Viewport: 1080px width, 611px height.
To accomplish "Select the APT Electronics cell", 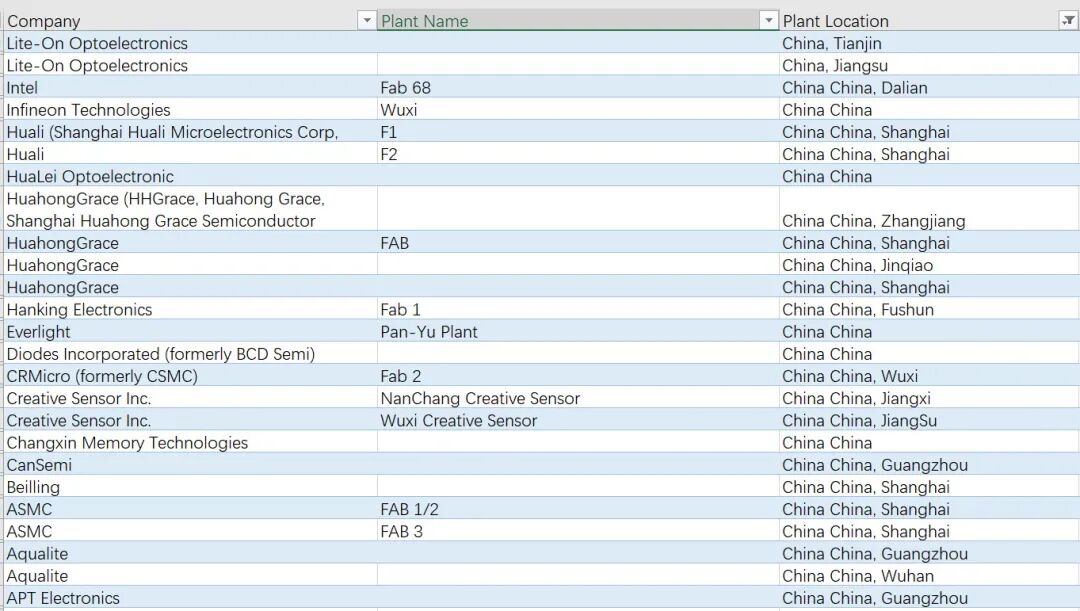I will (190, 598).
